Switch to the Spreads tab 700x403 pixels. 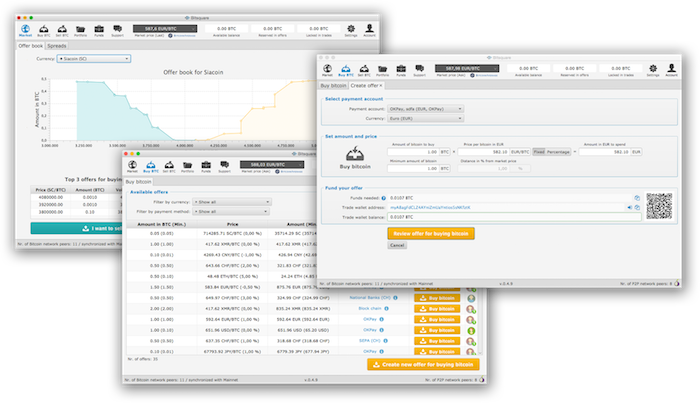pyautogui.click(x=58, y=46)
